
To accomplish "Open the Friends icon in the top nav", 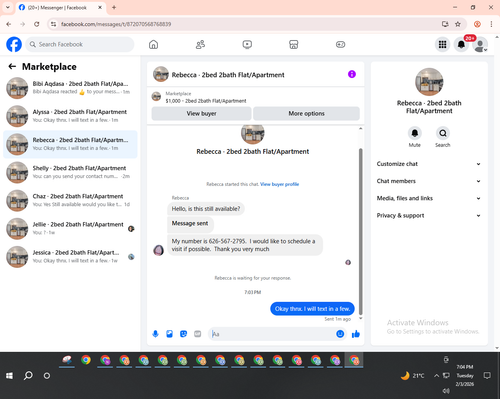I will click(200, 44).
